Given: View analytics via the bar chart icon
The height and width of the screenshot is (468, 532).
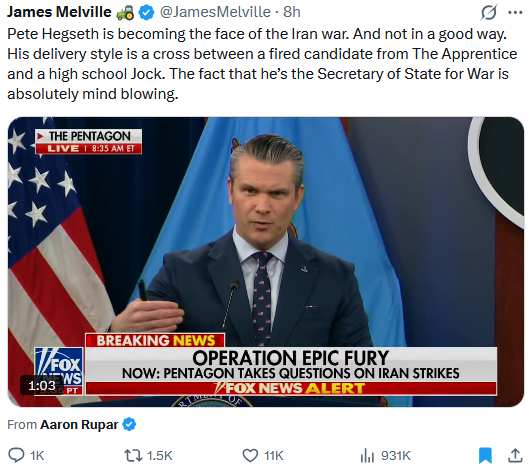Looking at the screenshot, I should click(x=367, y=455).
